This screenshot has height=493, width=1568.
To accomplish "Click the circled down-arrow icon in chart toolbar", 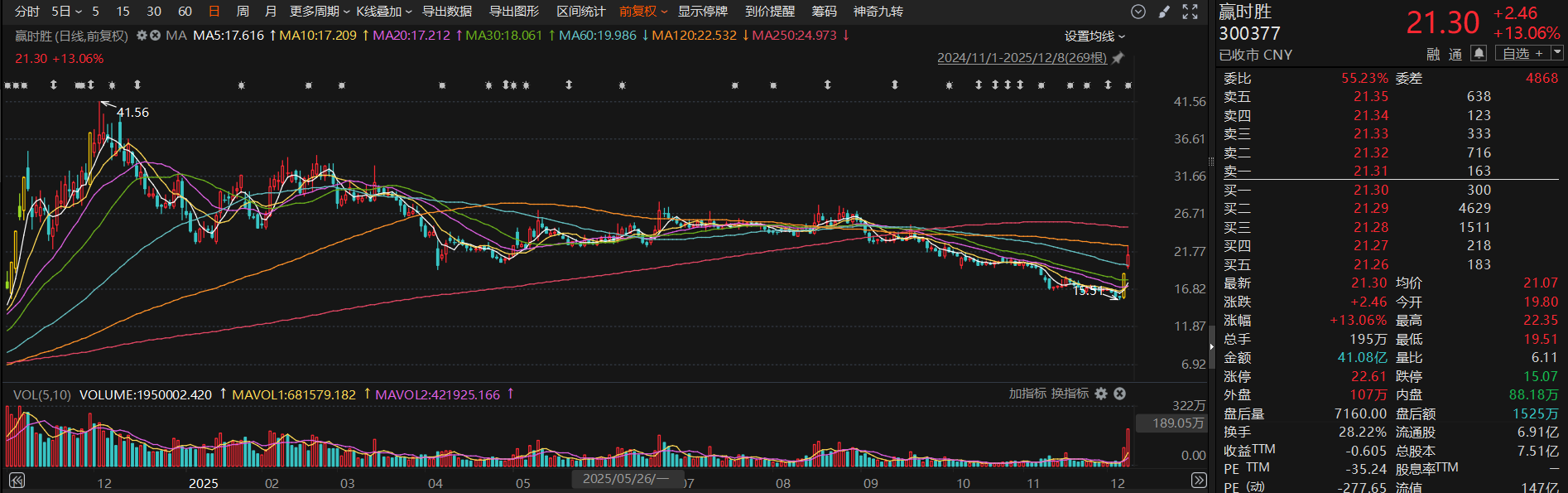I will 1138,12.
